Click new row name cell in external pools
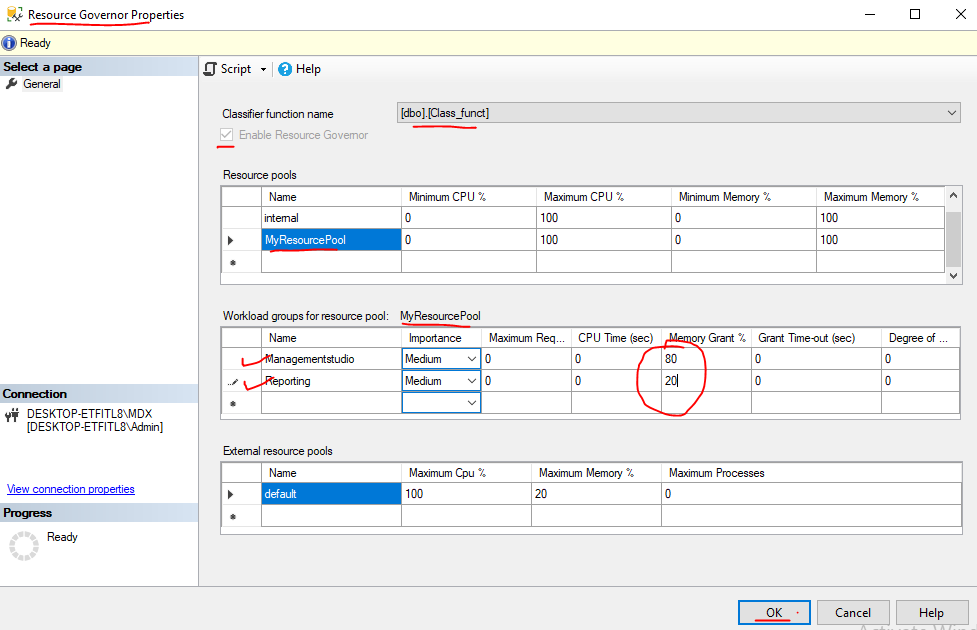977x630 pixels. 331,516
